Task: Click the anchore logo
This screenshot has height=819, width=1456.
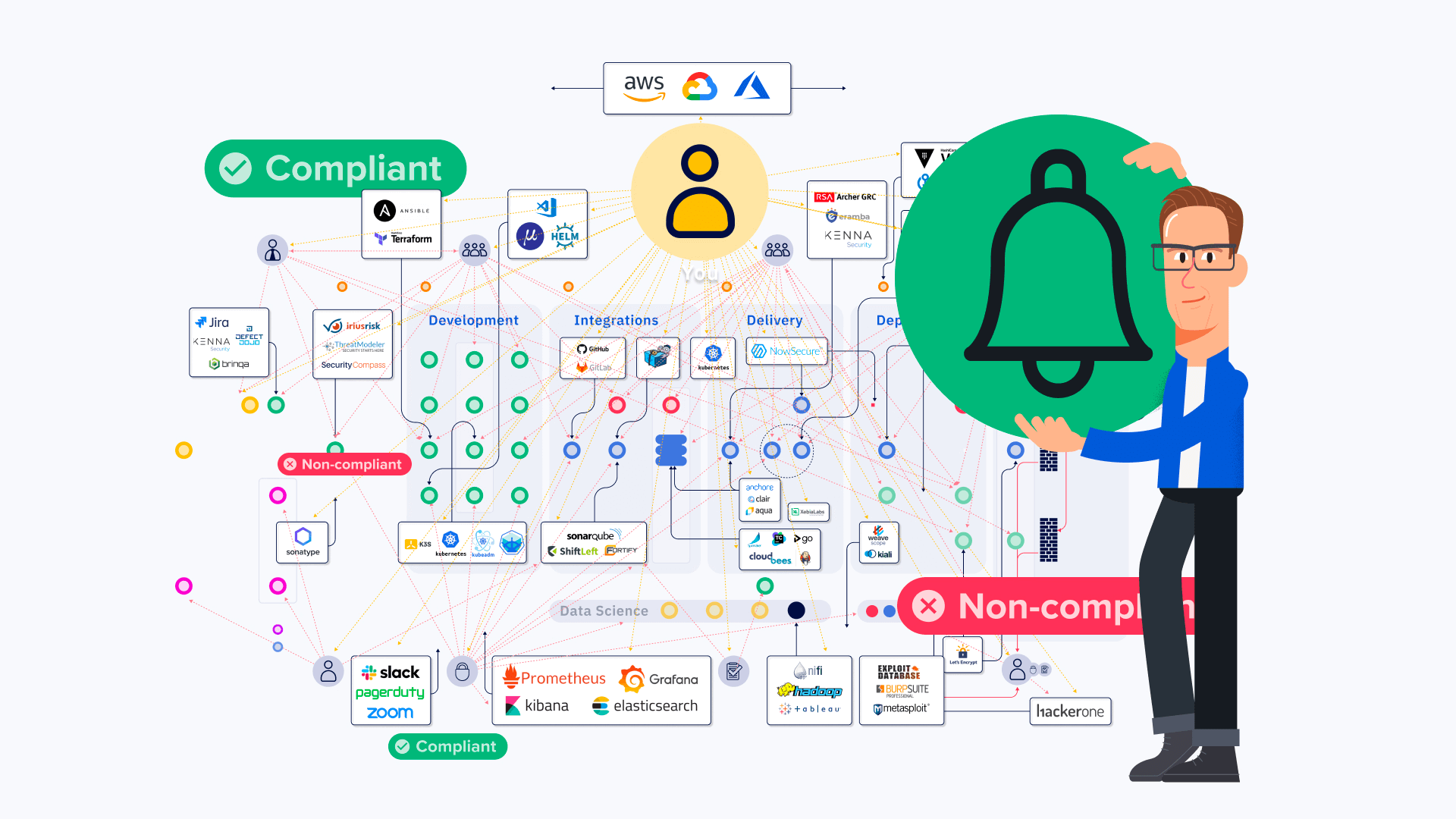Action: coord(759,488)
